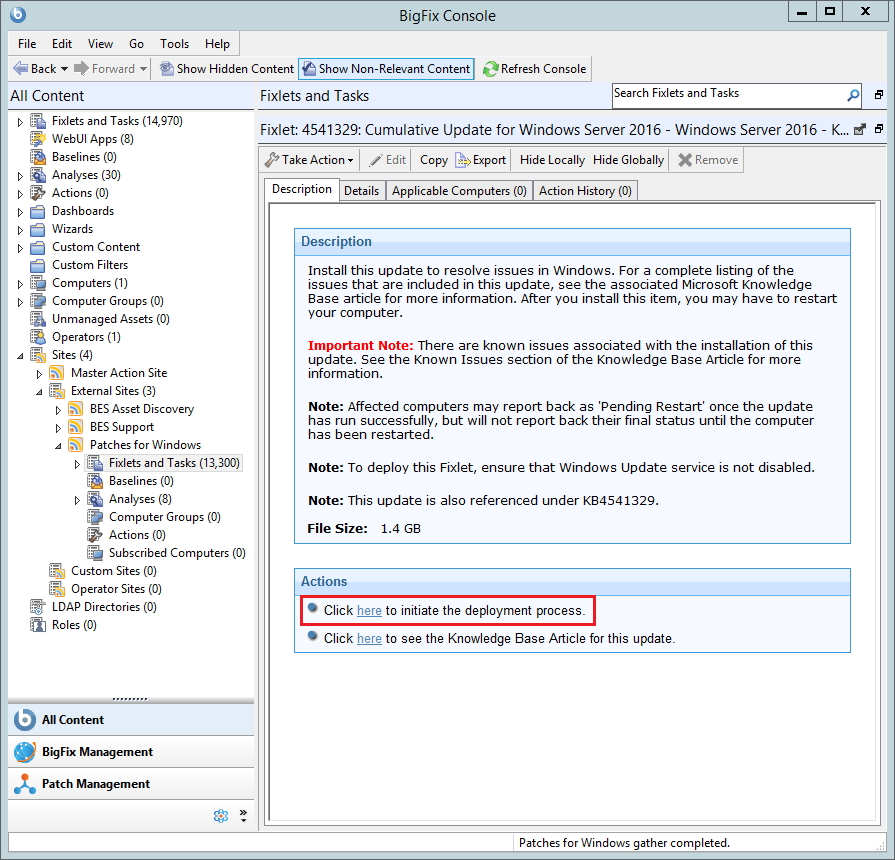Expand the BES Support site

pyautogui.click(x=58, y=427)
